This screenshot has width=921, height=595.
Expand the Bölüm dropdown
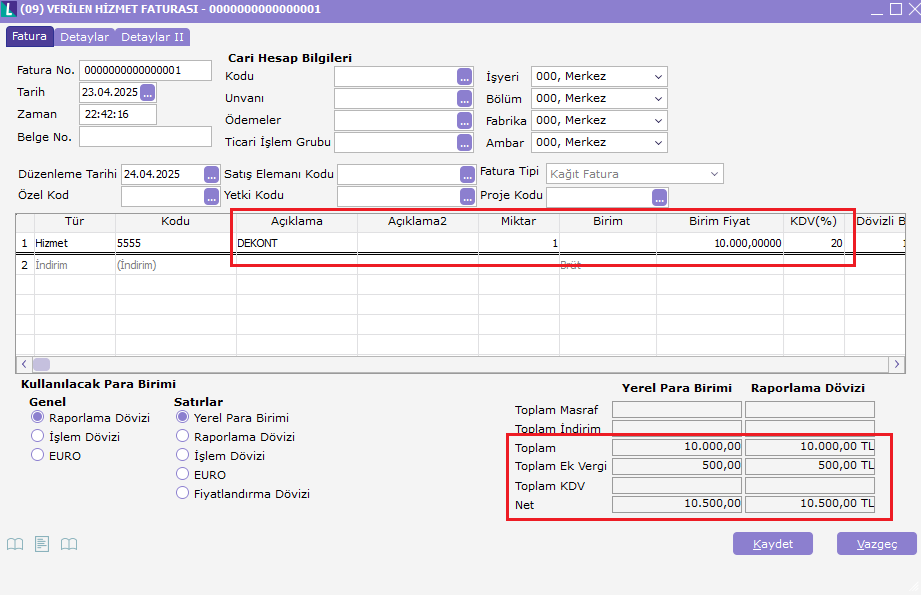658,99
